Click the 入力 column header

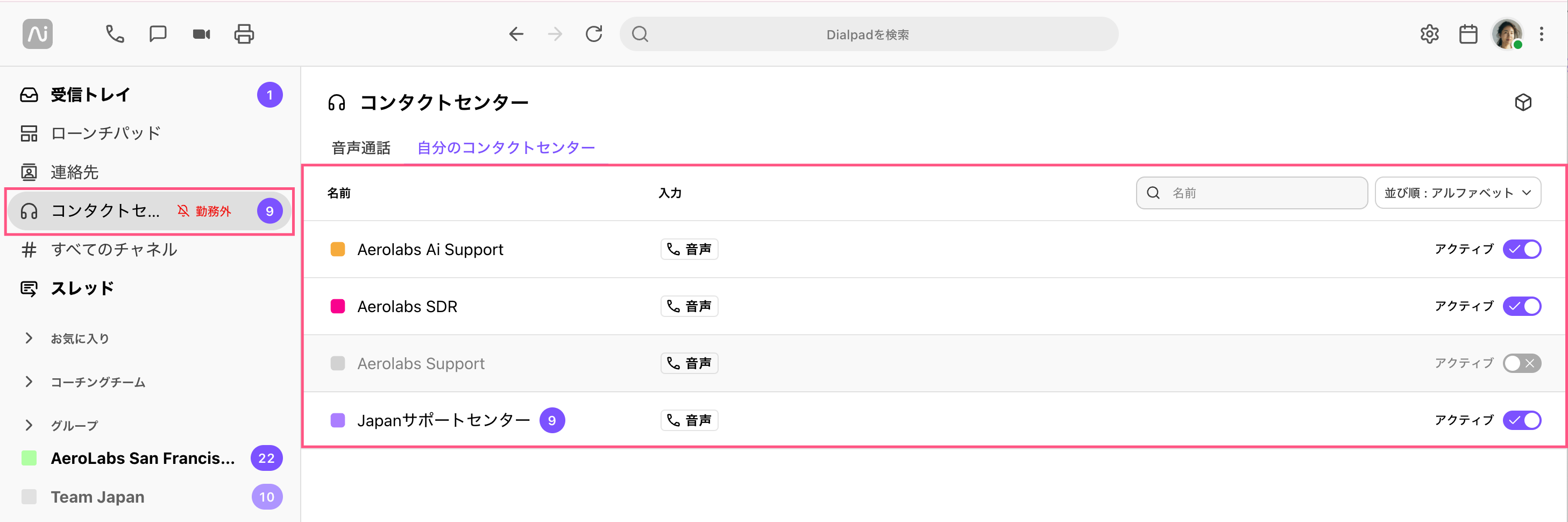coord(670,193)
